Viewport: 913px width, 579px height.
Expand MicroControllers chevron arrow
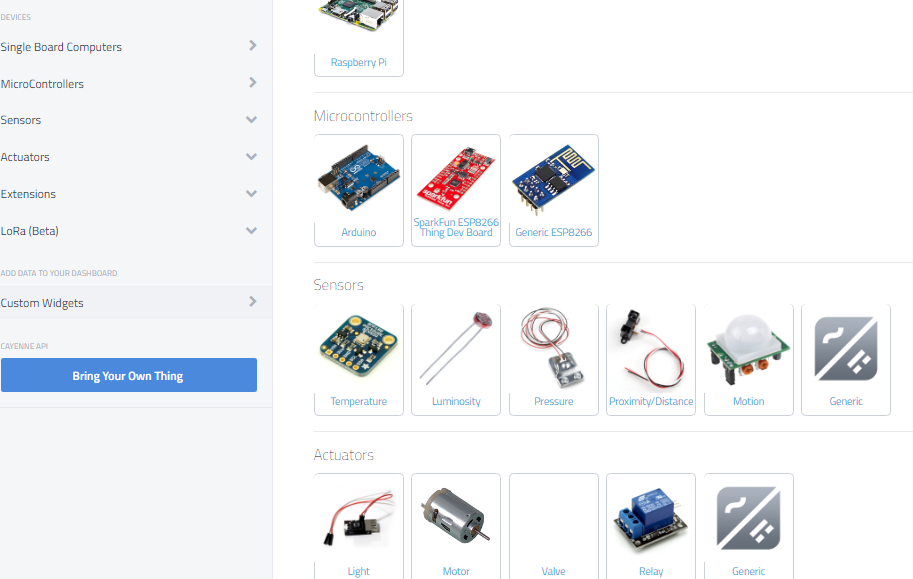(x=253, y=83)
